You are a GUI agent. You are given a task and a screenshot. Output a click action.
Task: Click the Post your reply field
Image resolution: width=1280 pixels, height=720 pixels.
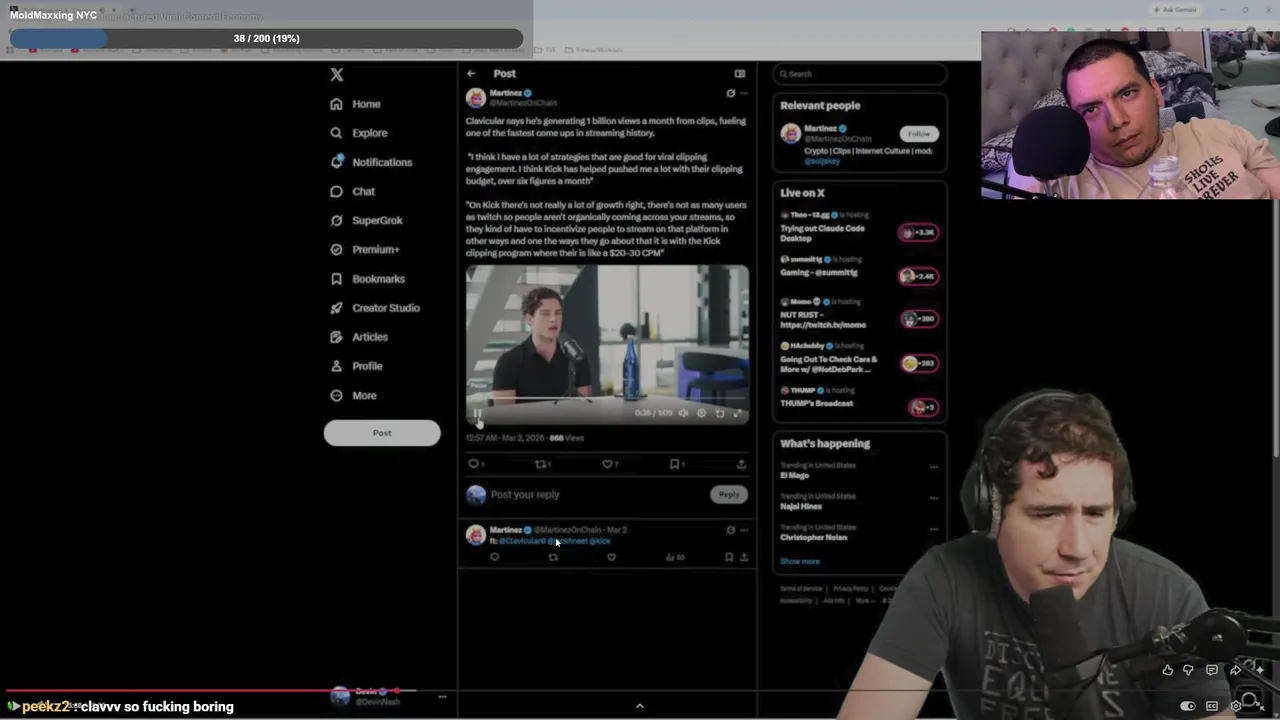[x=598, y=494]
